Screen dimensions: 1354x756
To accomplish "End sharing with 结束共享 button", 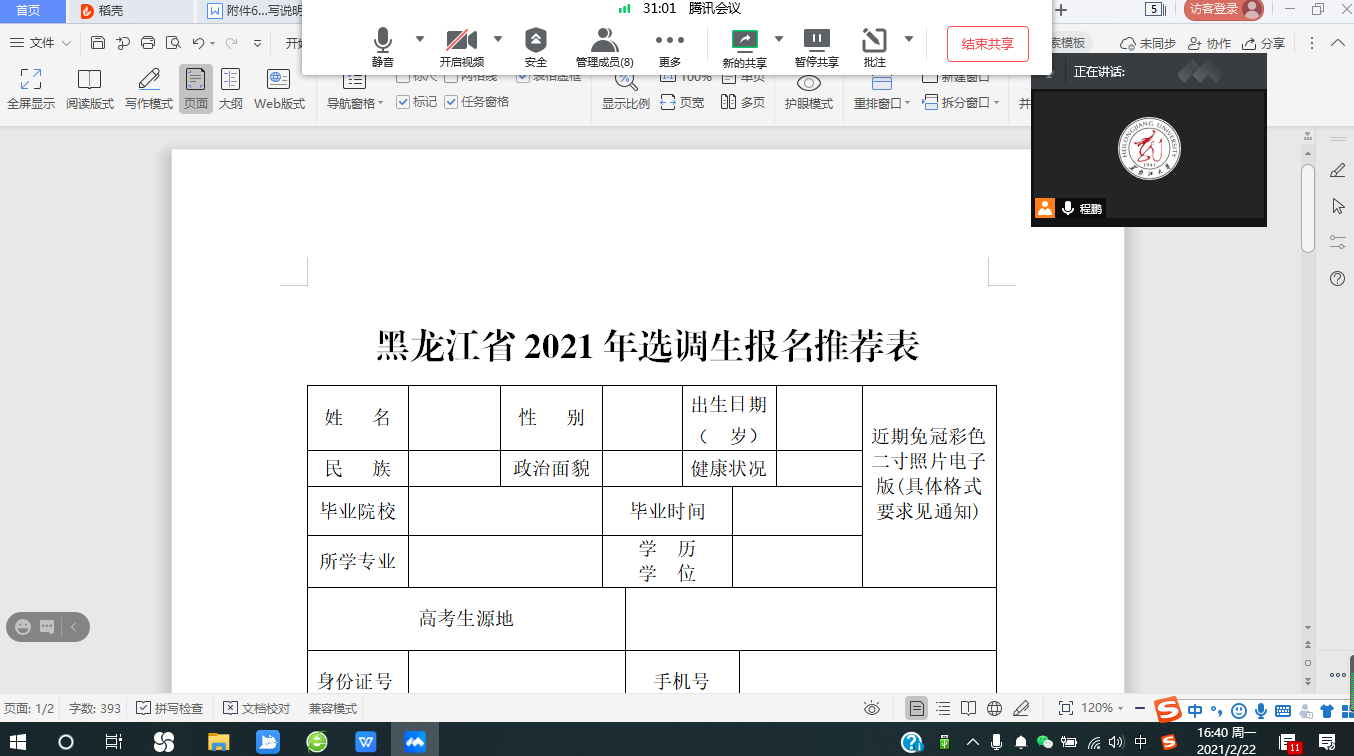I will pyautogui.click(x=987, y=44).
